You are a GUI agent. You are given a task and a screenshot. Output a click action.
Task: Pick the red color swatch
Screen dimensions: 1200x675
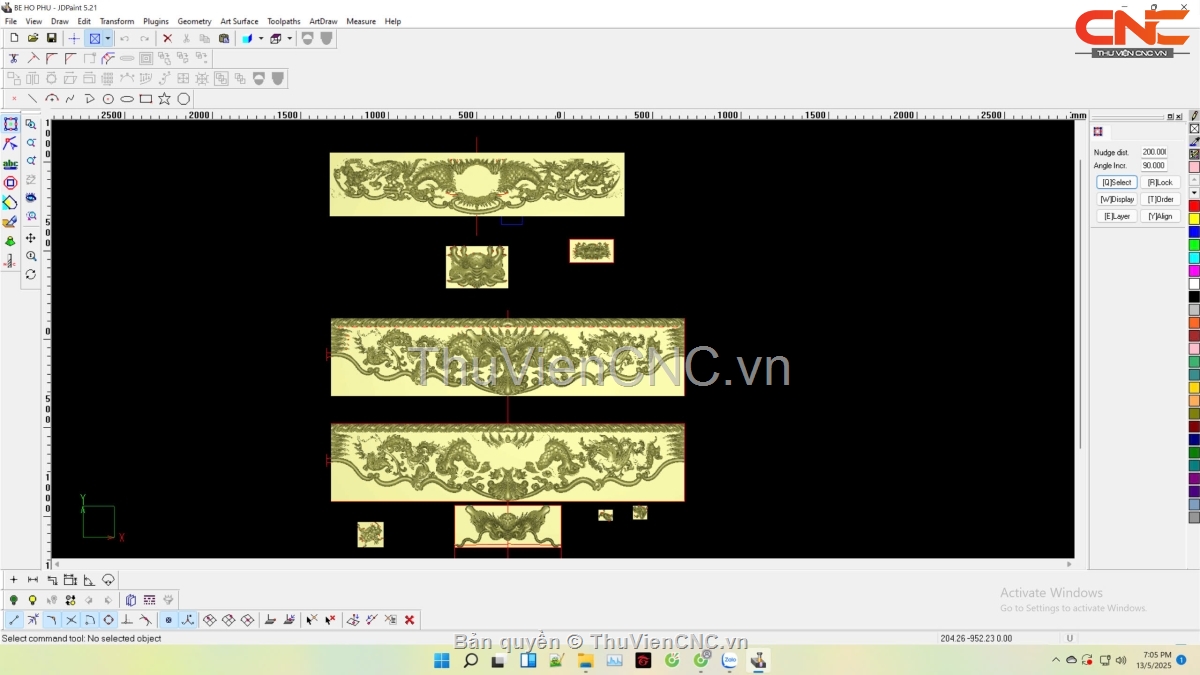[x=1194, y=206]
